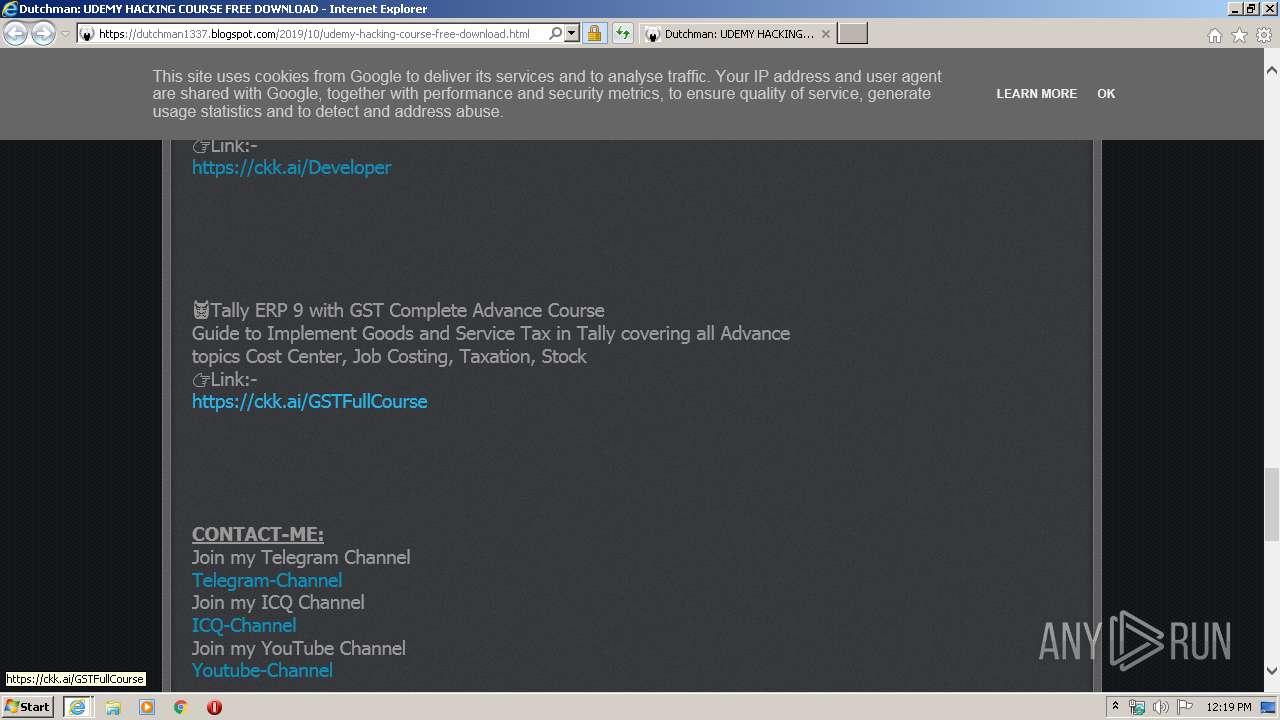Go forward with the browser Forward arrow

(43, 34)
